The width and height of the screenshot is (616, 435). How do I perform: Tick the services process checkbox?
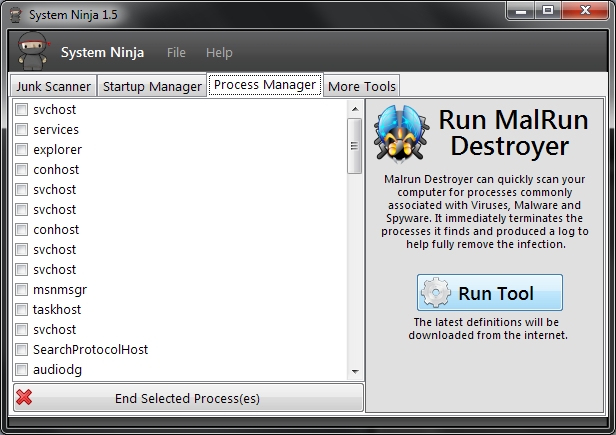pyautogui.click(x=22, y=129)
